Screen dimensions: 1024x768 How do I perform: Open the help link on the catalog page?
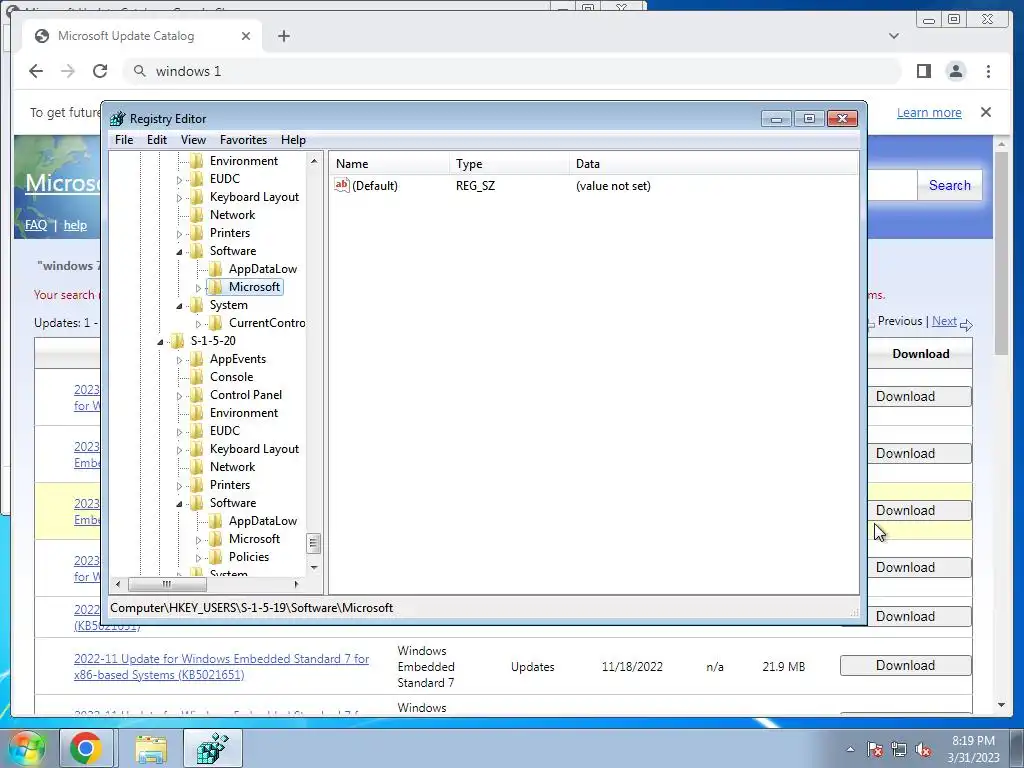(x=75, y=225)
